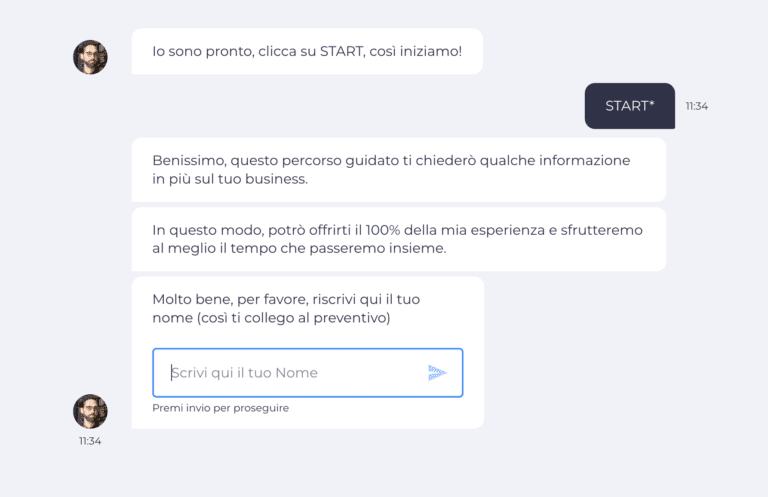This screenshot has width=768, height=497.
Task: Click 'tempo che passeremo insieme' text
Action: pos(338,248)
